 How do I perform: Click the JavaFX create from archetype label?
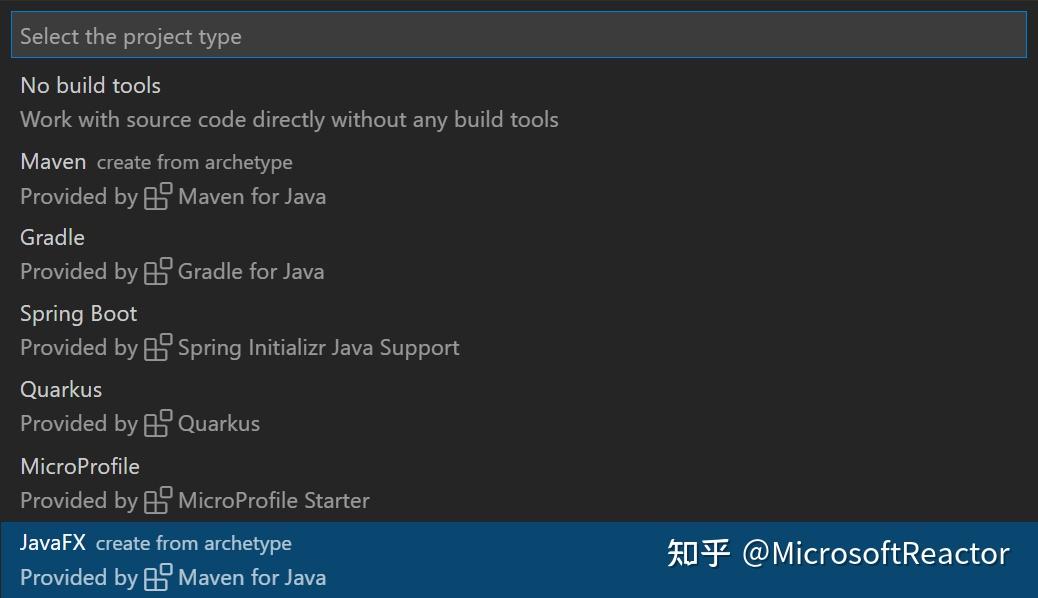point(193,544)
